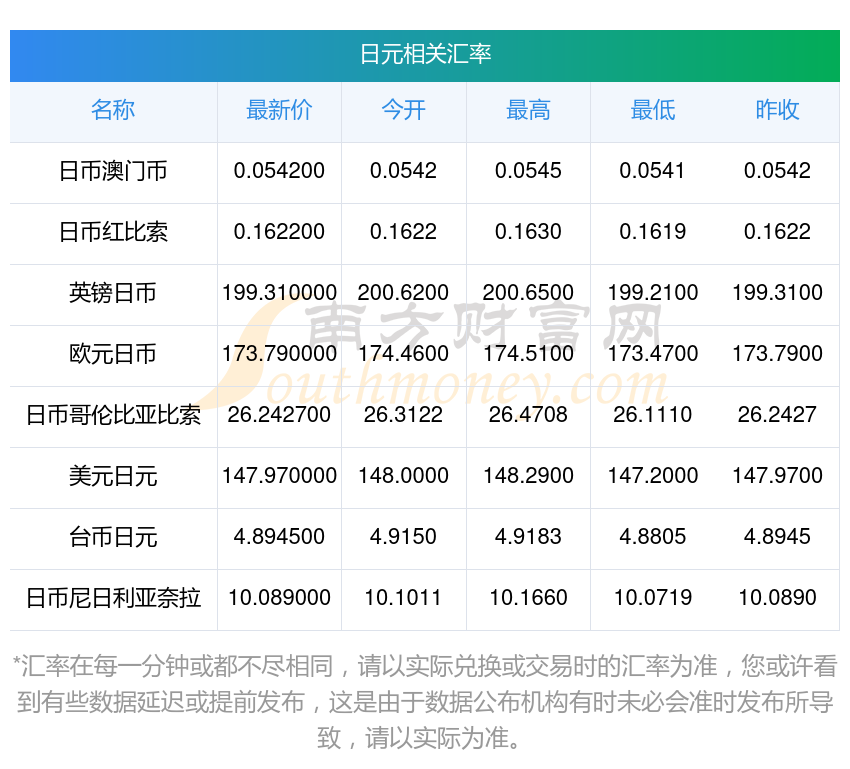Click 哥伦比亚比索 previous close 26.2427
Viewport: 850px width, 769px height.
(777, 415)
